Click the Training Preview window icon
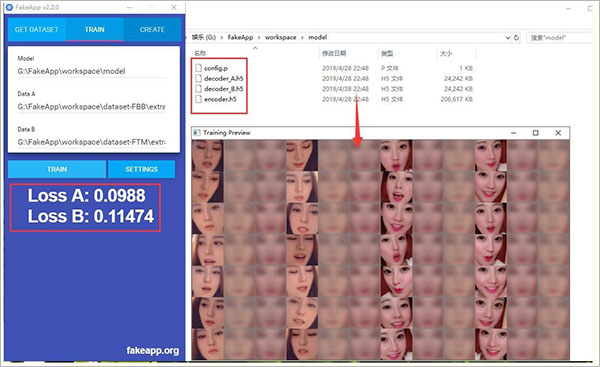Image resolution: width=600 pixels, height=367 pixels. coord(197,132)
